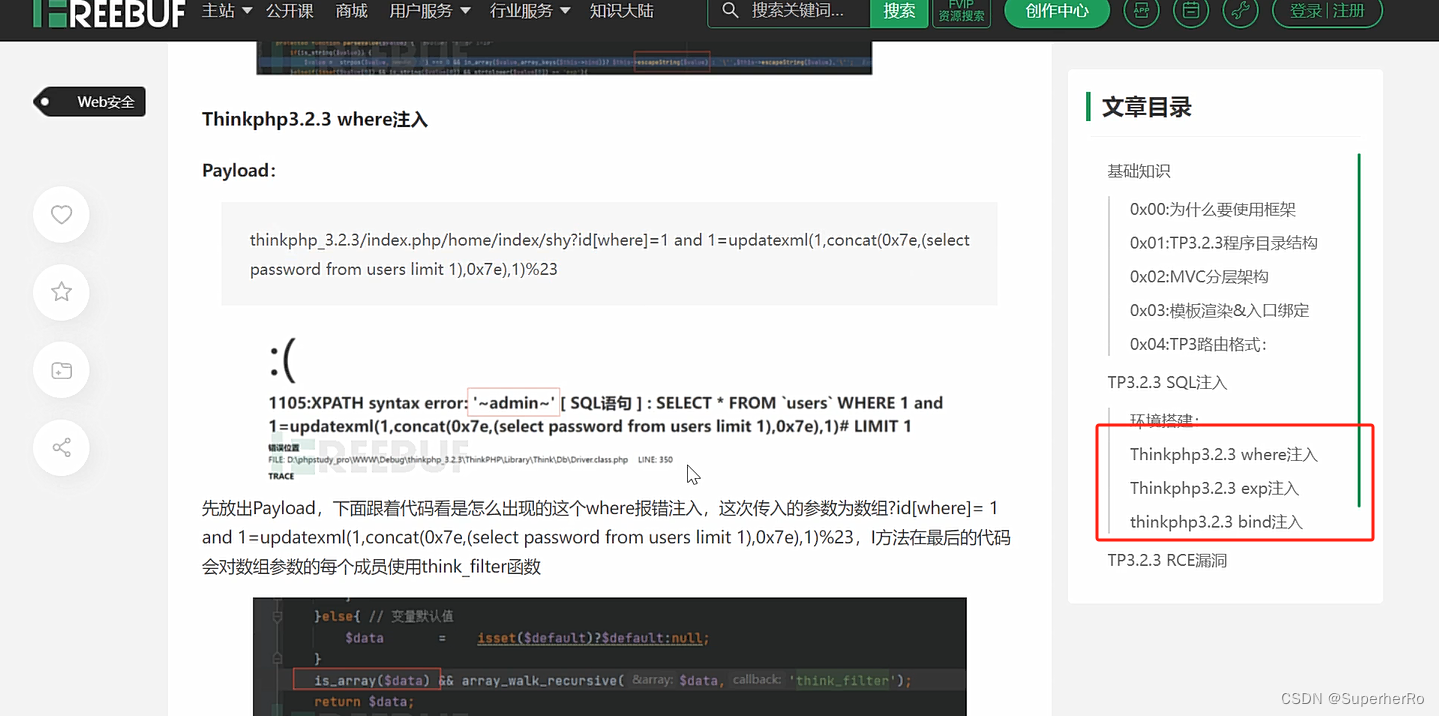This screenshot has width=1439, height=716.
Task: Jump to 0x01:TP3.2.3程序目录结构 section
Action: [x=1224, y=243]
